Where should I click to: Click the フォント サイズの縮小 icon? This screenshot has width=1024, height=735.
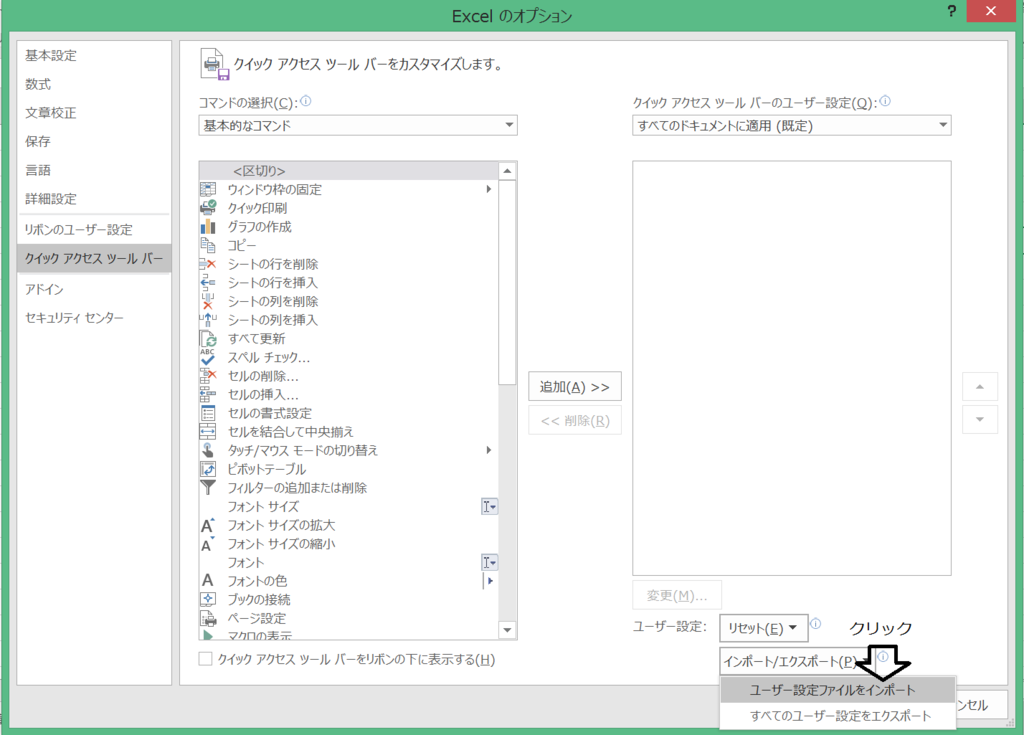coord(208,544)
